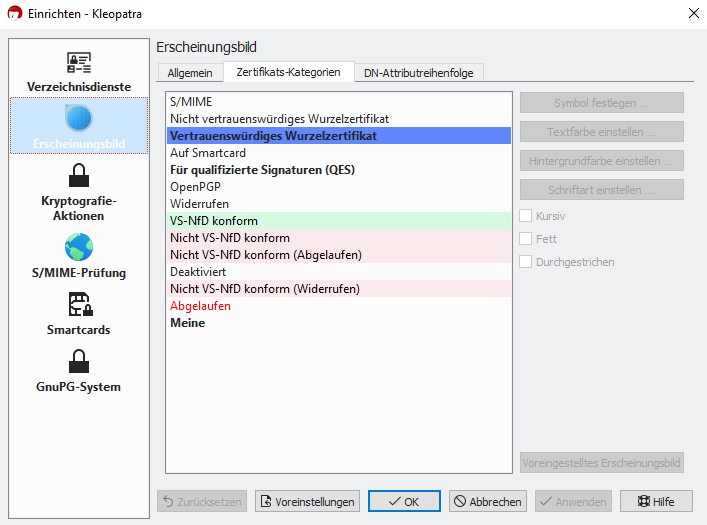Open the Verzeichnisdienste settings page
Viewport: 707px width, 525px height.
tap(79, 72)
